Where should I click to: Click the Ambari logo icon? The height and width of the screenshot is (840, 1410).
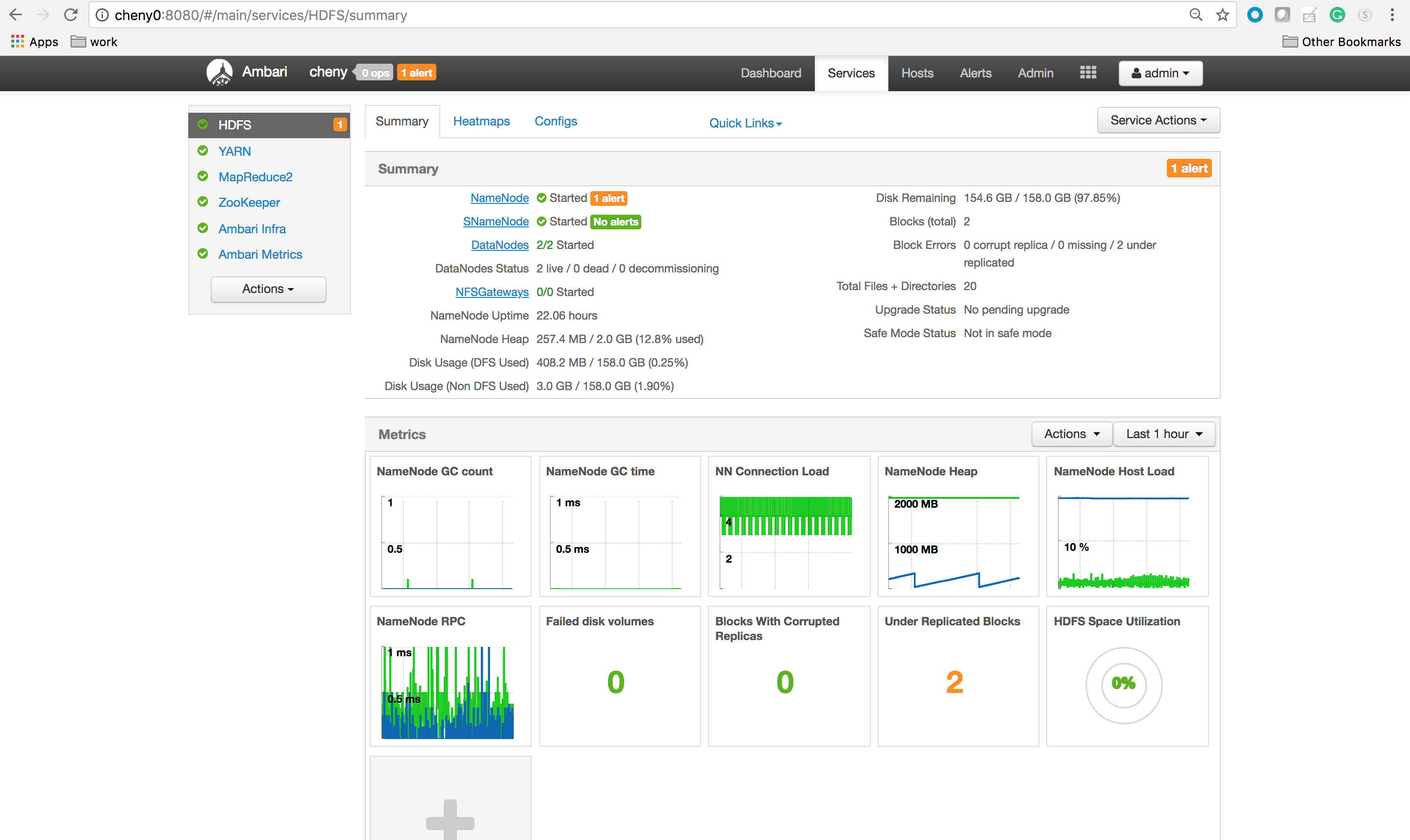click(220, 72)
